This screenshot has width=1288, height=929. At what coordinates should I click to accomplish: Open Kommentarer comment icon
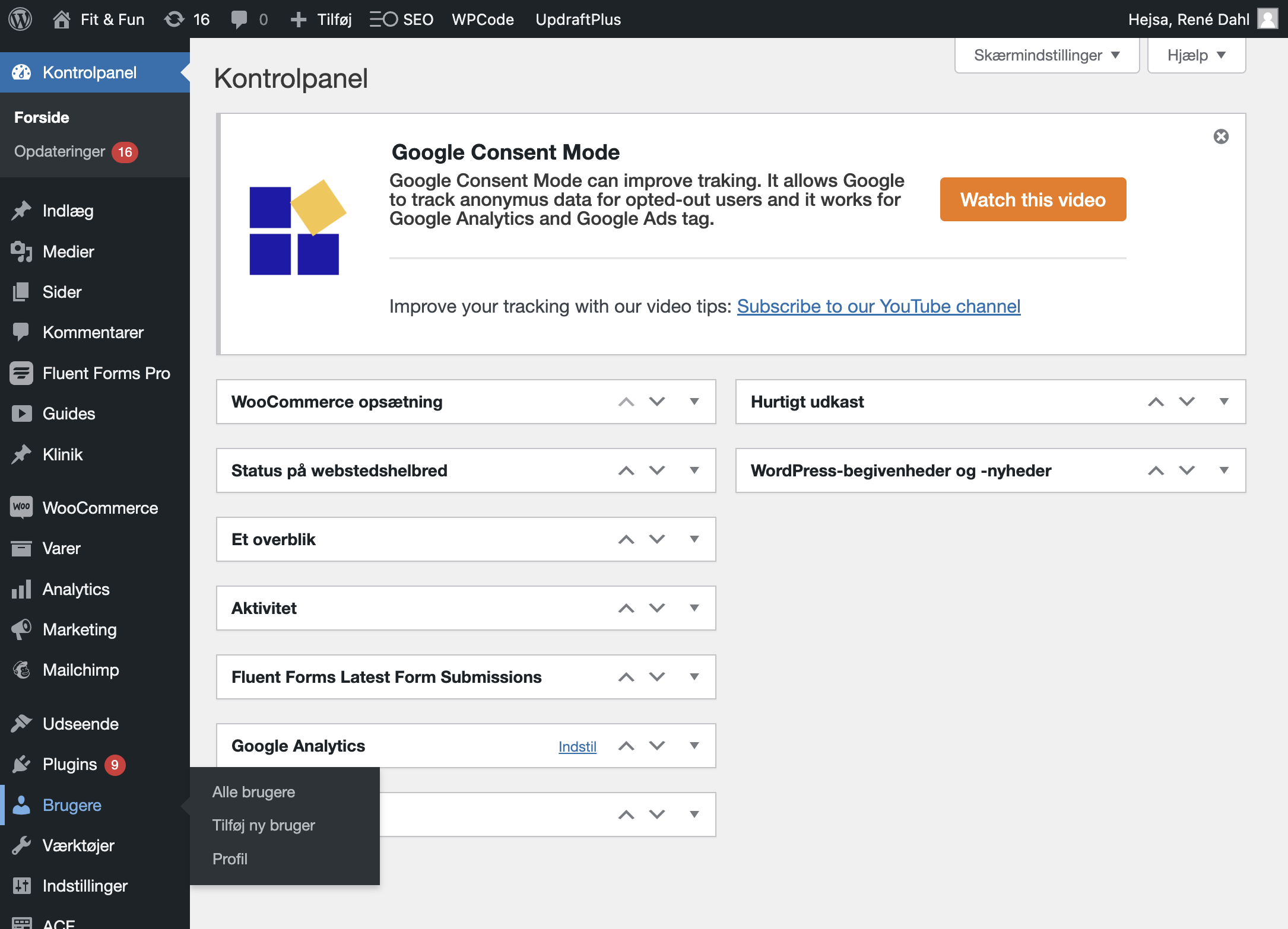(21, 332)
